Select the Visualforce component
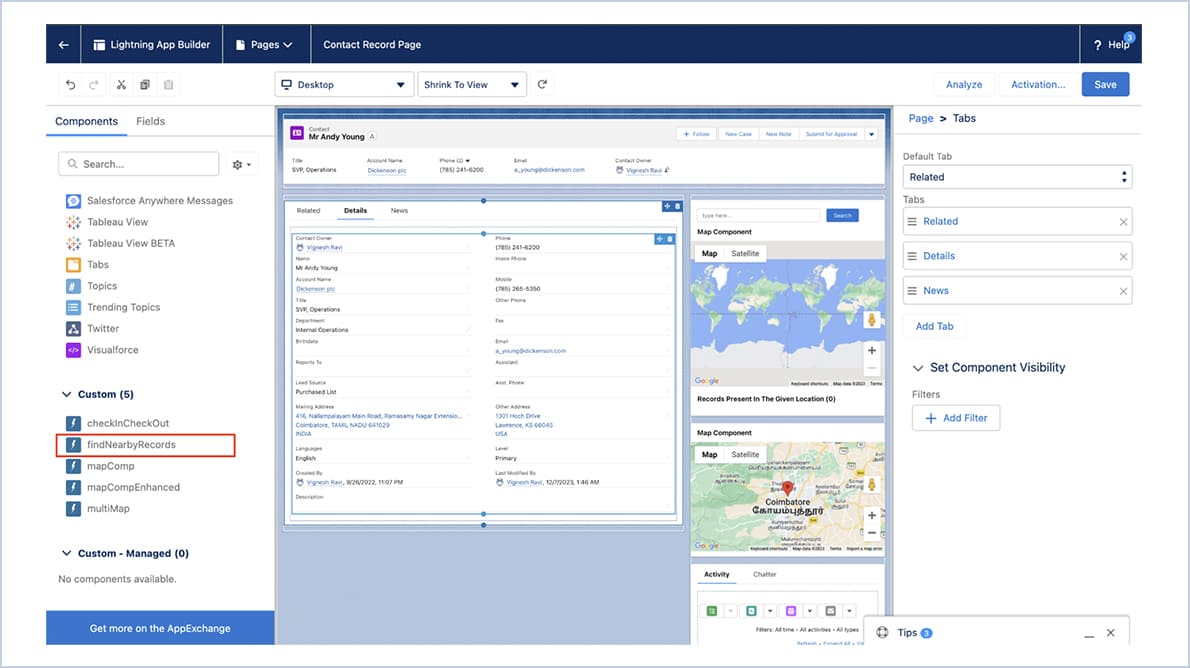The width and height of the screenshot is (1190, 668). pyautogui.click(x=114, y=349)
